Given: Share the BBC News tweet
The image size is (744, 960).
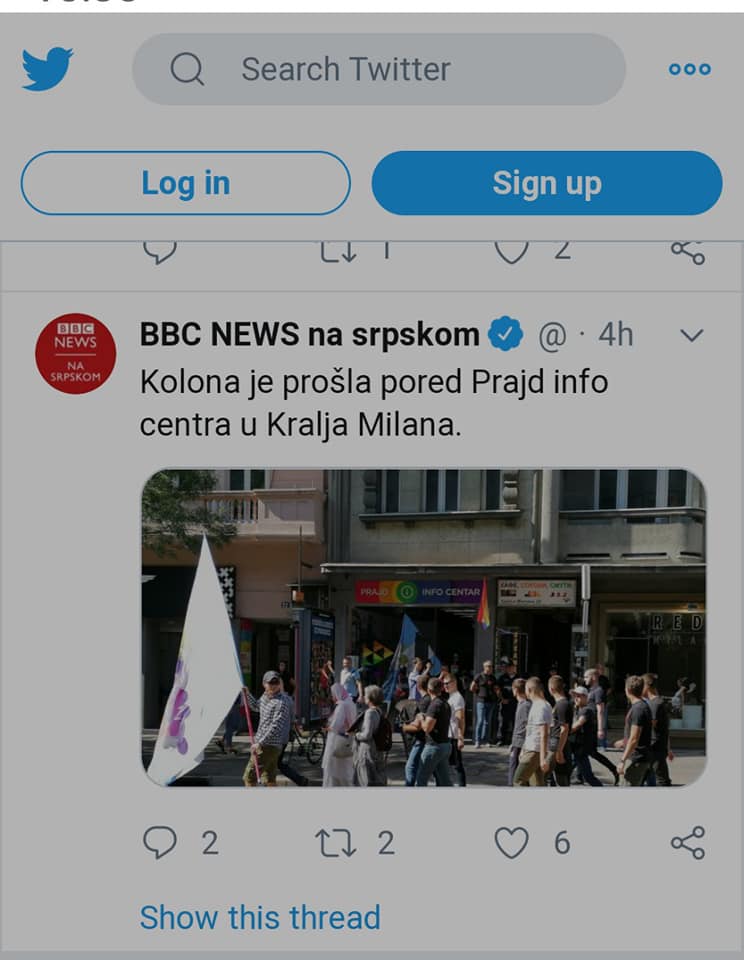Looking at the screenshot, I should click(688, 842).
